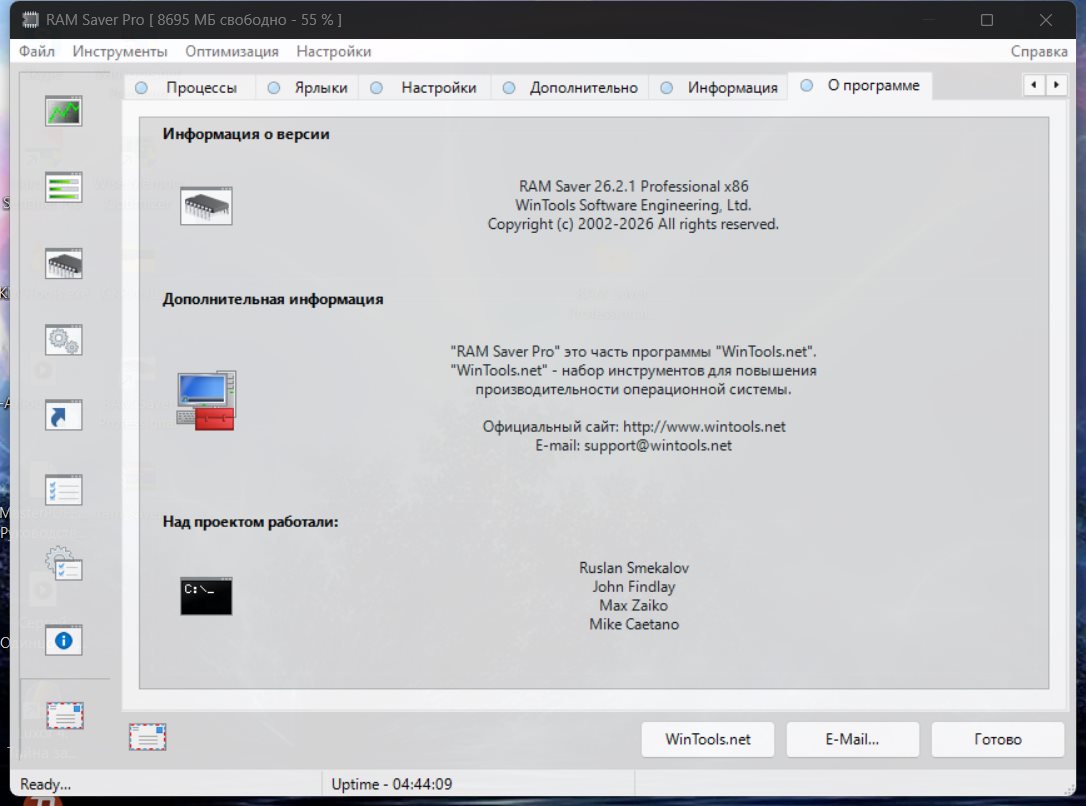Click the 'Uptime - 04:44:09' status entry
The width and height of the screenshot is (1086, 806).
point(392,785)
